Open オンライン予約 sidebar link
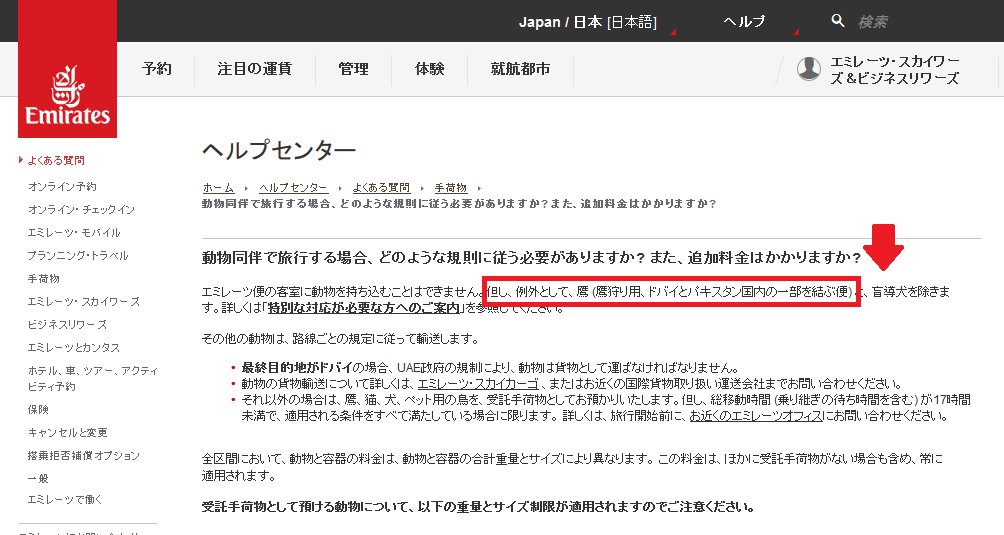1004x535 pixels. (62, 186)
